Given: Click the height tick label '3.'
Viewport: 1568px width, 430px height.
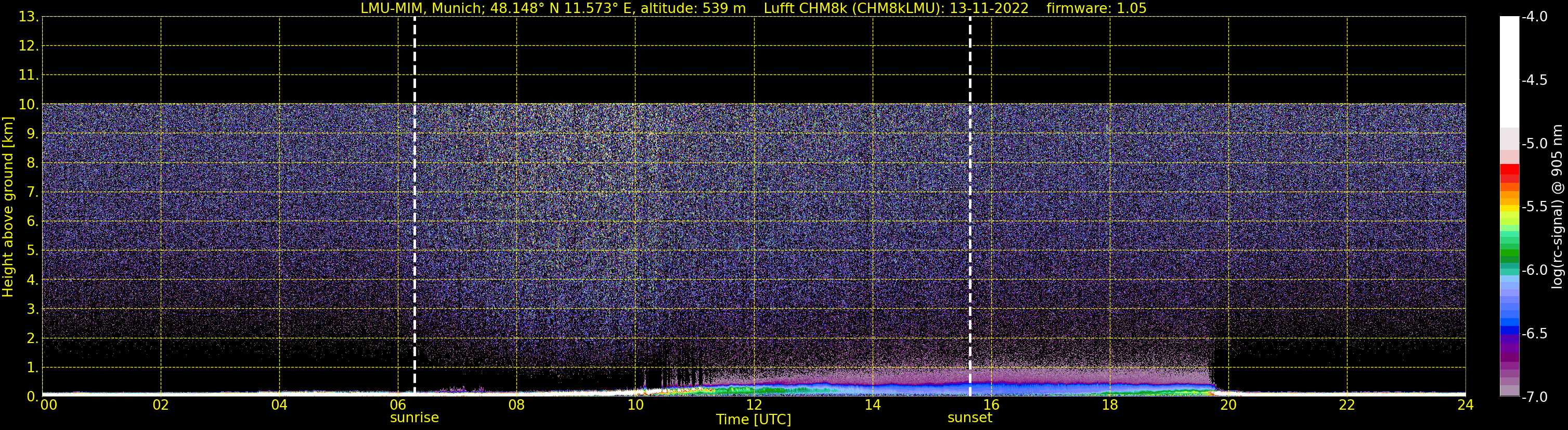Looking at the screenshot, I should pyautogui.click(x=32, y=309).
